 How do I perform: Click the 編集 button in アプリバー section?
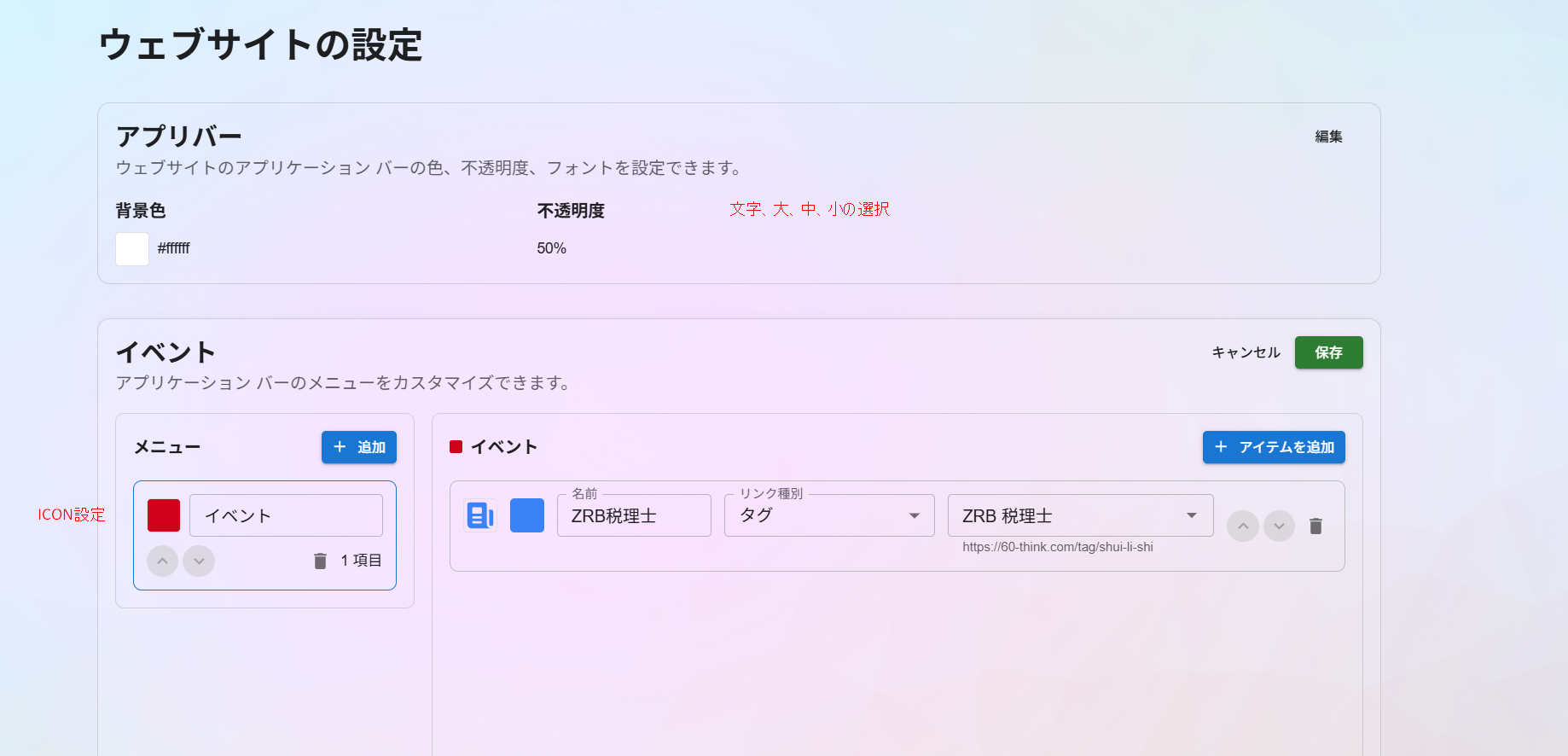(1328, 137)
